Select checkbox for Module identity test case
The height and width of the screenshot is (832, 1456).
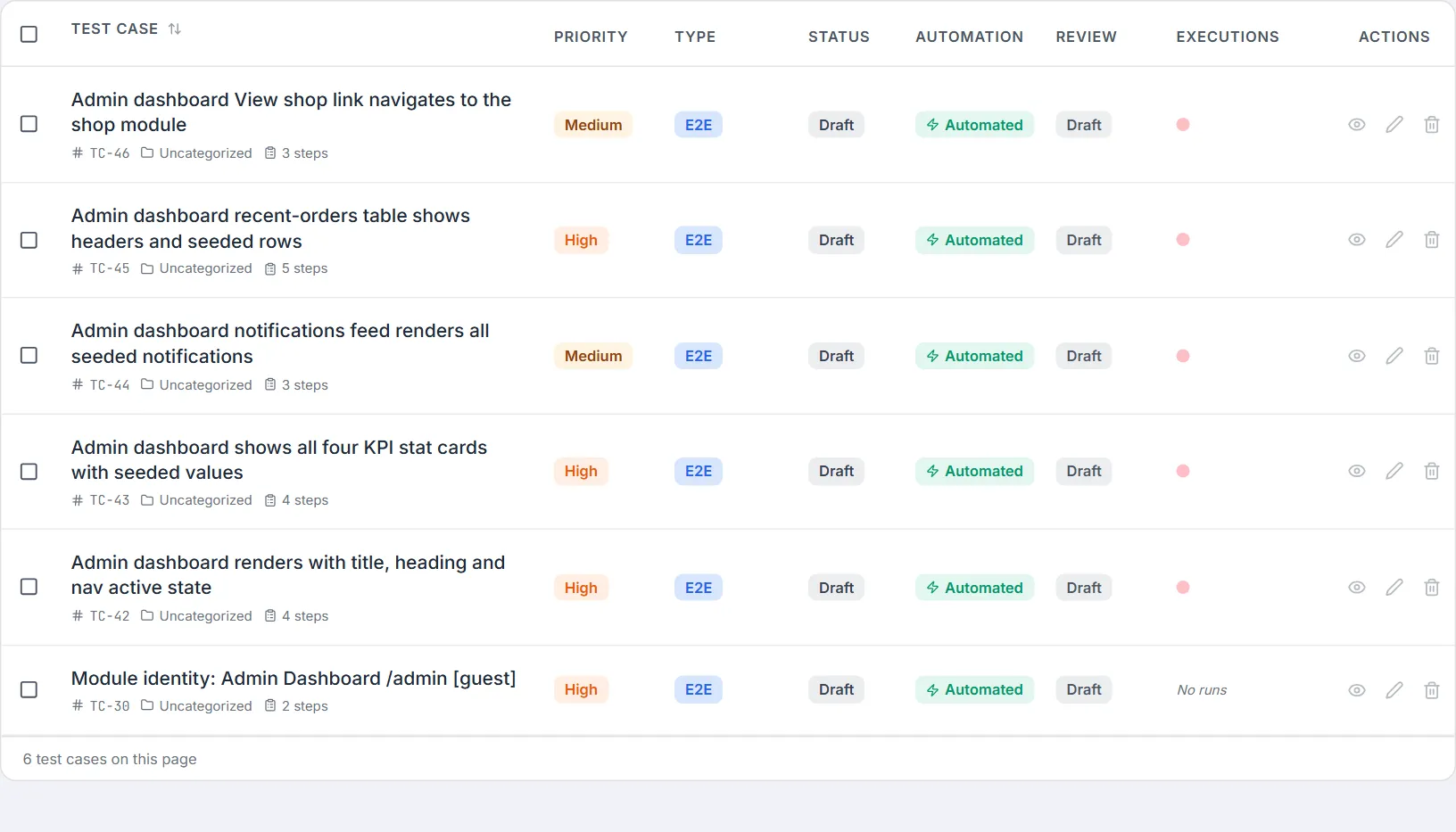tap(29, 689)
